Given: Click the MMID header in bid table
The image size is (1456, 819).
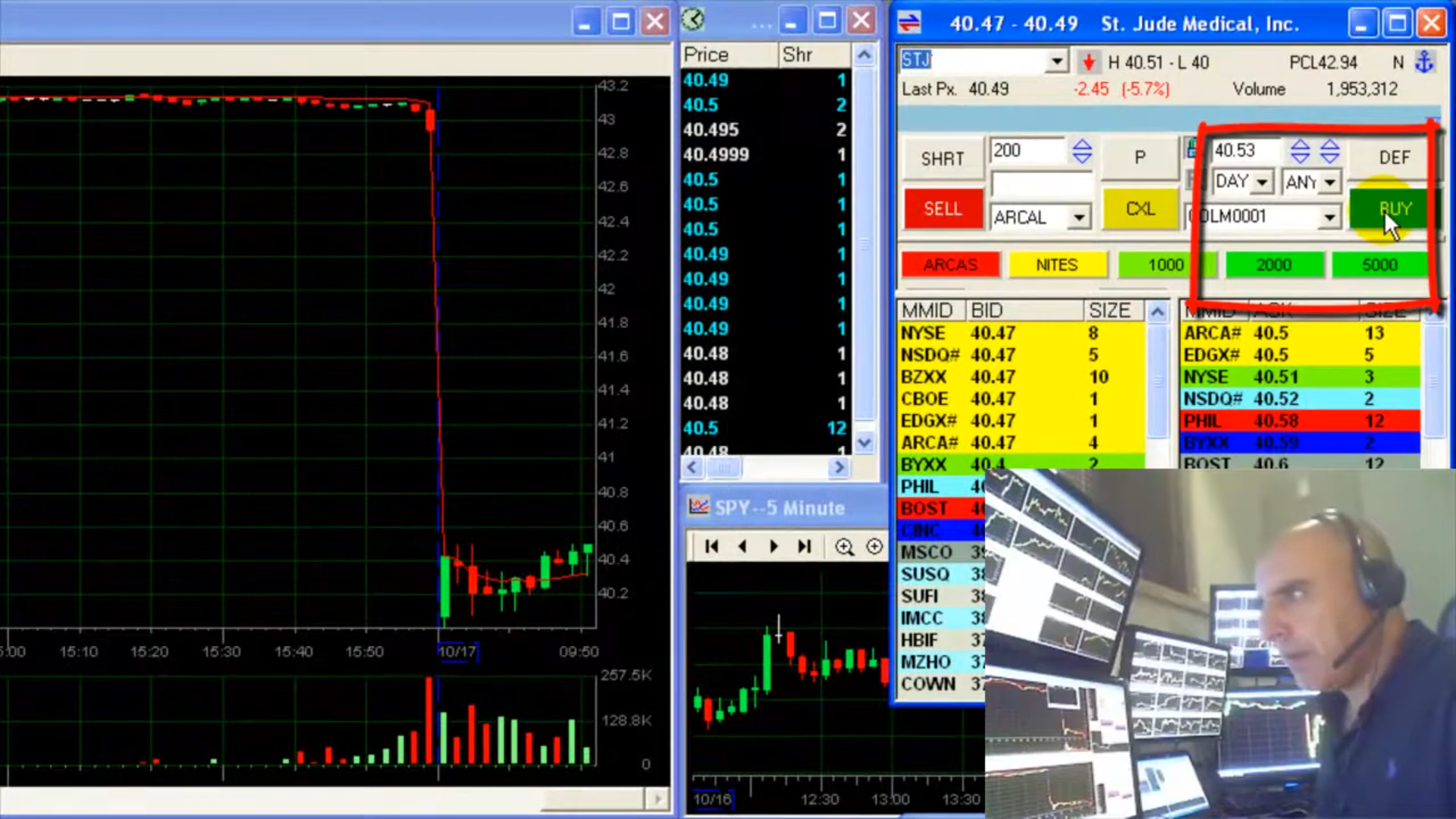Looking at the screenshot, I should click(x=930, y=310).
